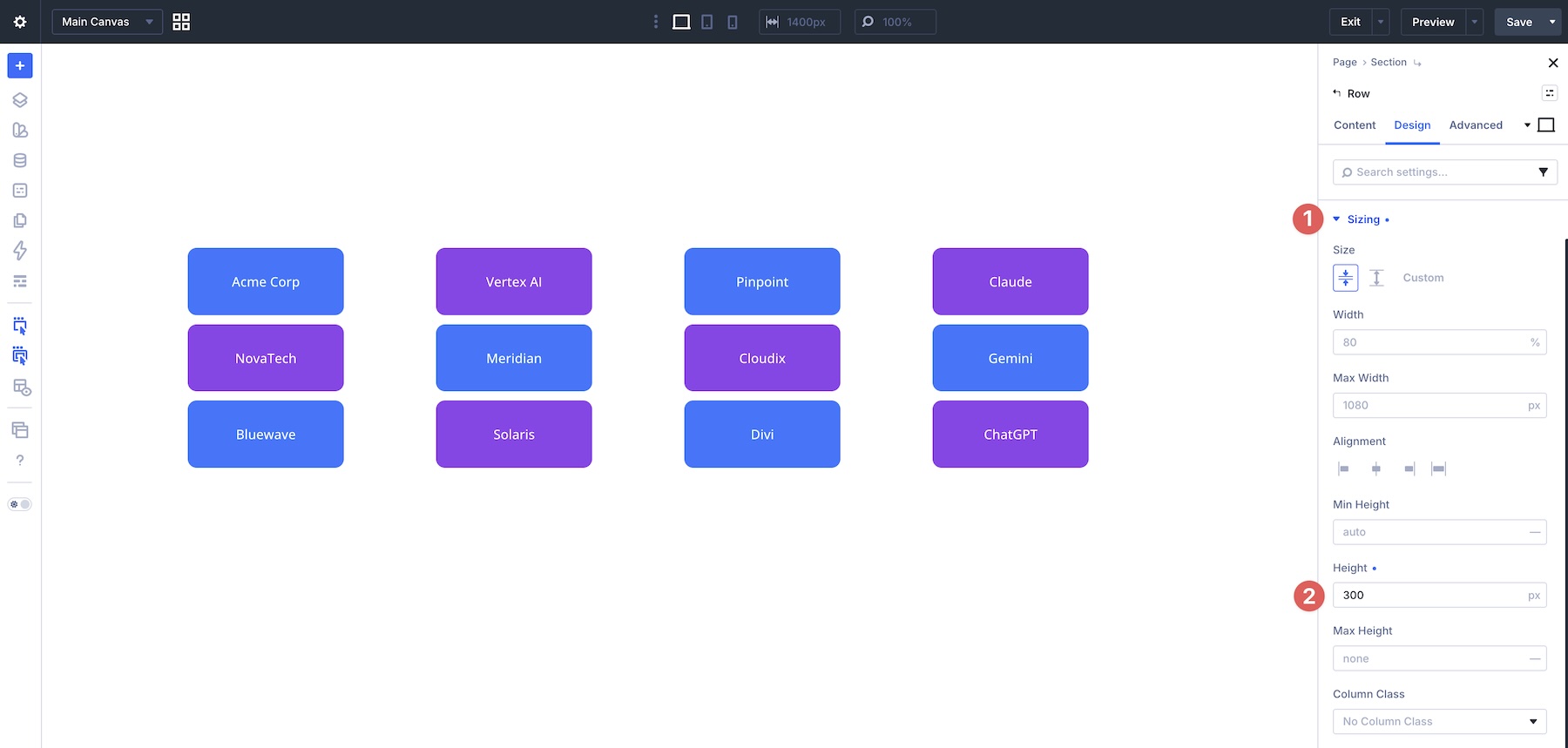1568x748 pixels.
Task: Open the sidebar rows layout icon
Action: point(20,281)
